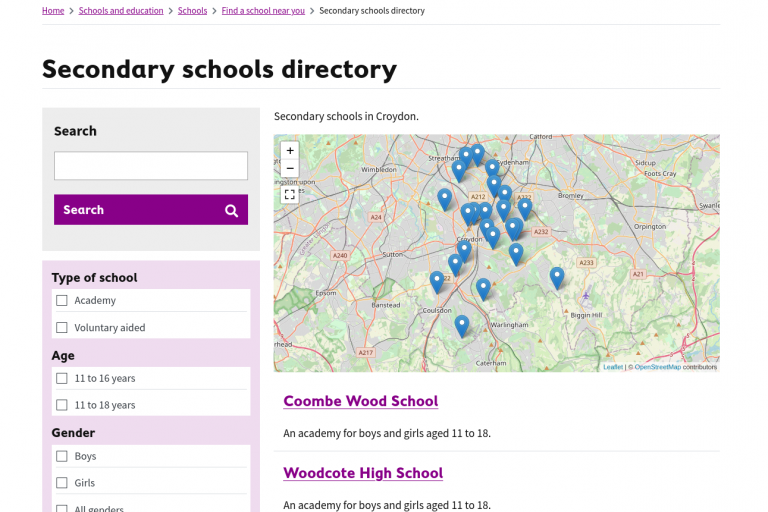Zoom in on the schools map
This screenshot has height=512, width=768.
(x=290, y=150)
